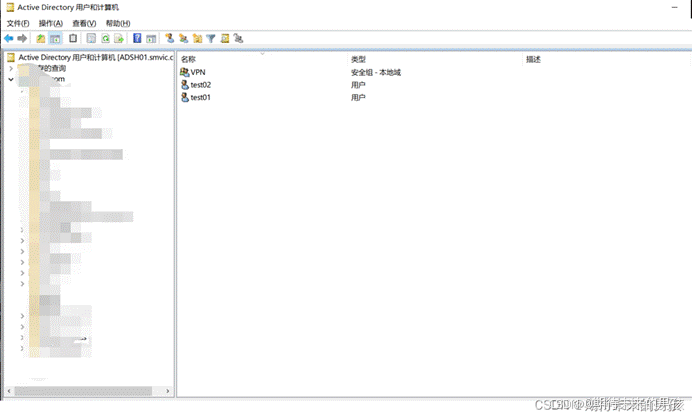Open Properties using the sheet toolbar icon

[x=91, y=39]
